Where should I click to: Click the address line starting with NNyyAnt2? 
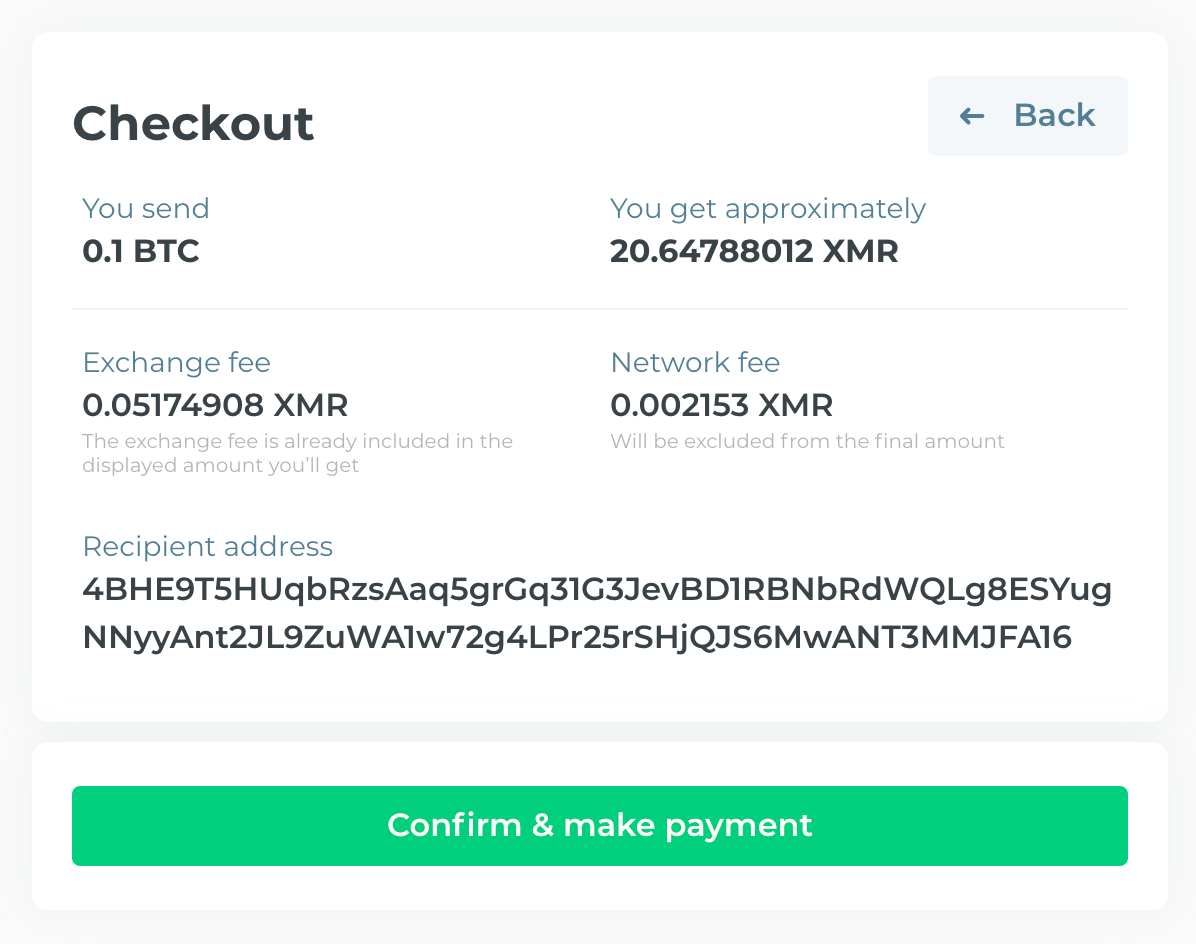577,637
